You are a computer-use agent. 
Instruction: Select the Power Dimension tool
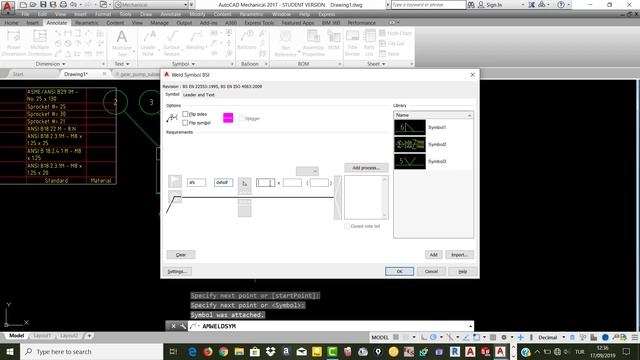click(x=13, y=43)
